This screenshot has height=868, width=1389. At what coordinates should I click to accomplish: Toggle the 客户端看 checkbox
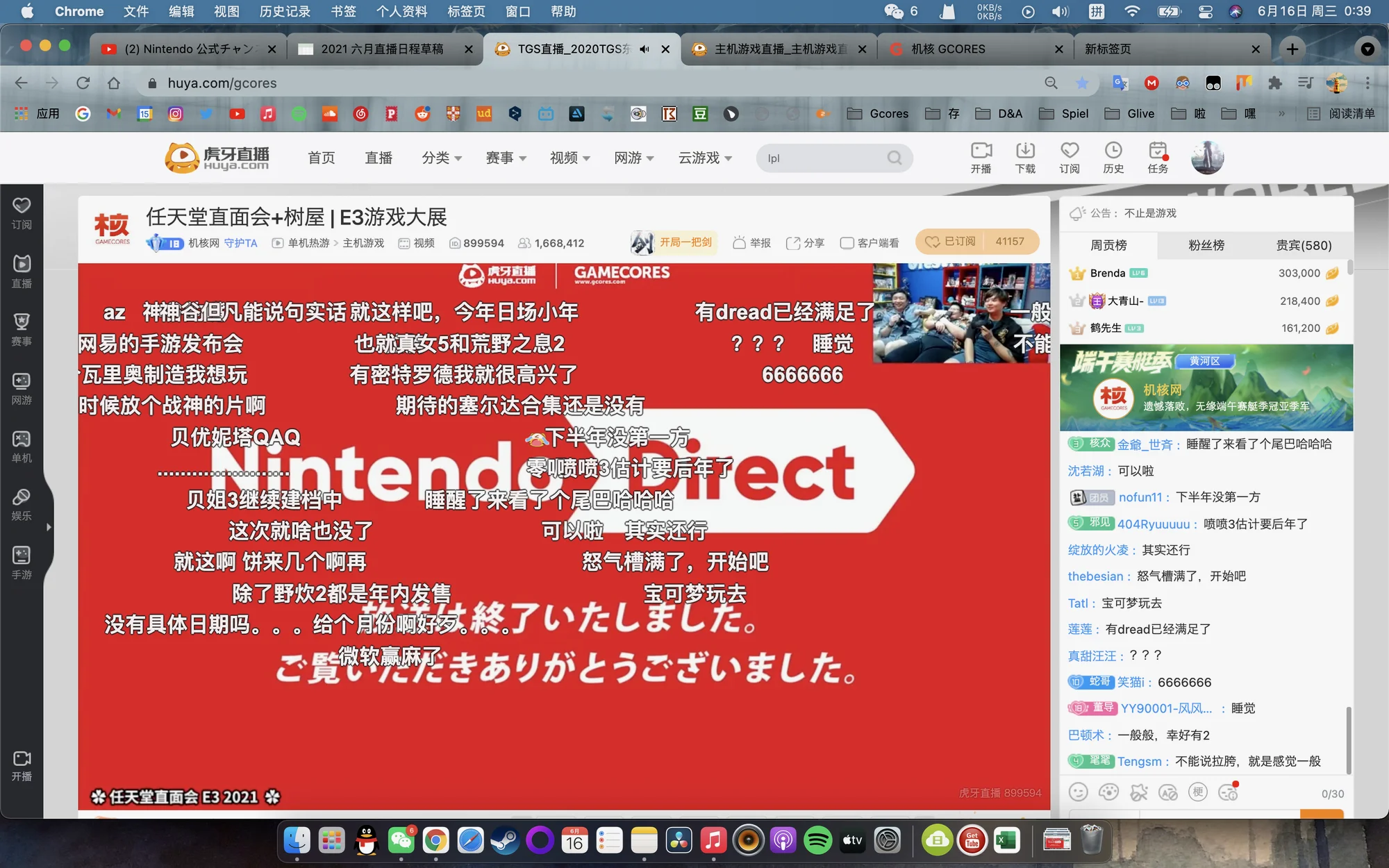coord(847,243)
